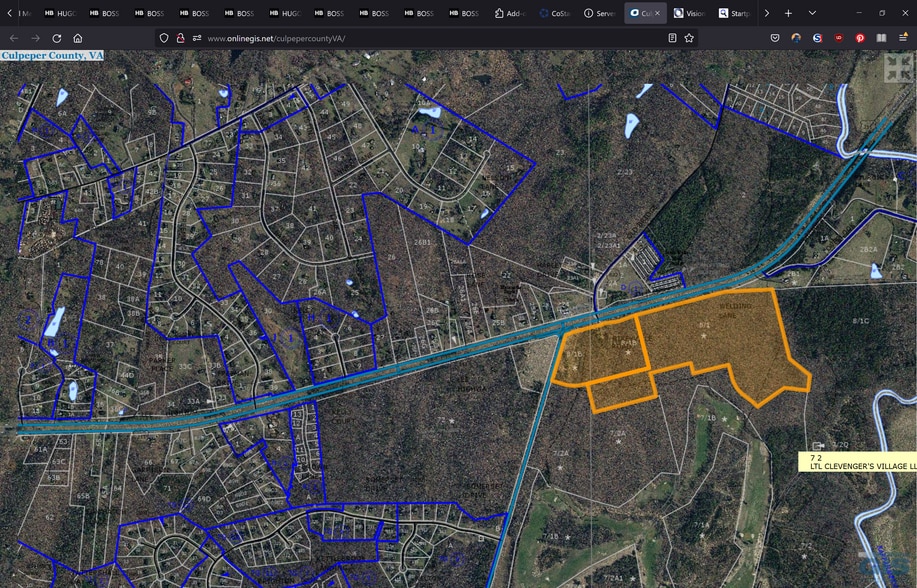Click the tracking protection shield icon
The width and height of the screenshot is (917, 588).
click(x=164, y=38)
